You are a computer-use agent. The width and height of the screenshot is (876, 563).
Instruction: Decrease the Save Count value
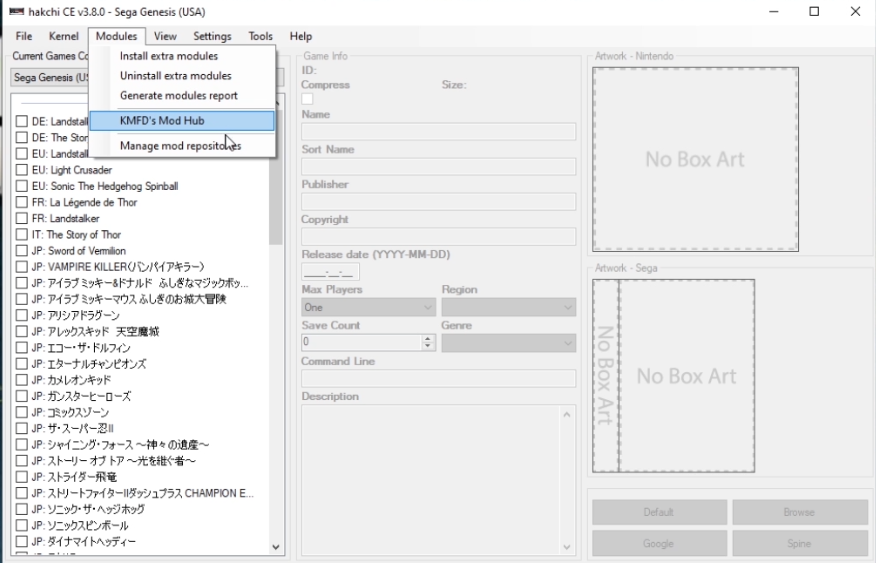[x=428, y=346]
